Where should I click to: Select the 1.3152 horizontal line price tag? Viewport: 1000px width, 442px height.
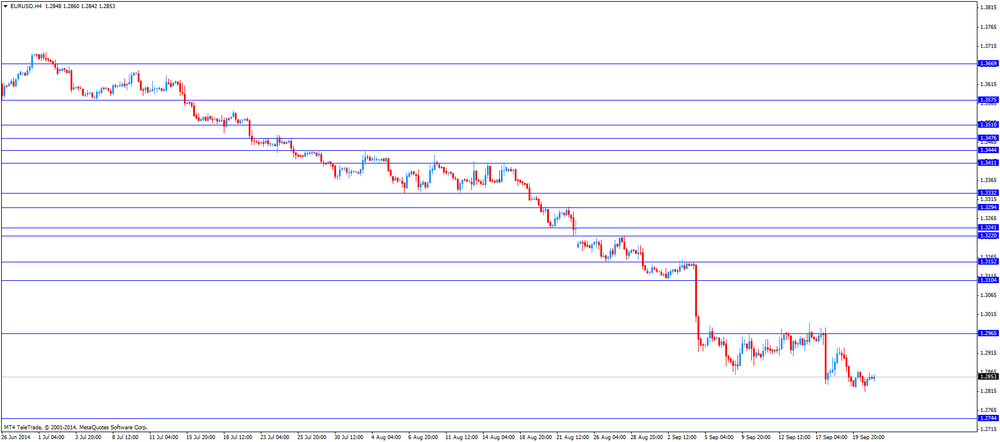[988, 262]
